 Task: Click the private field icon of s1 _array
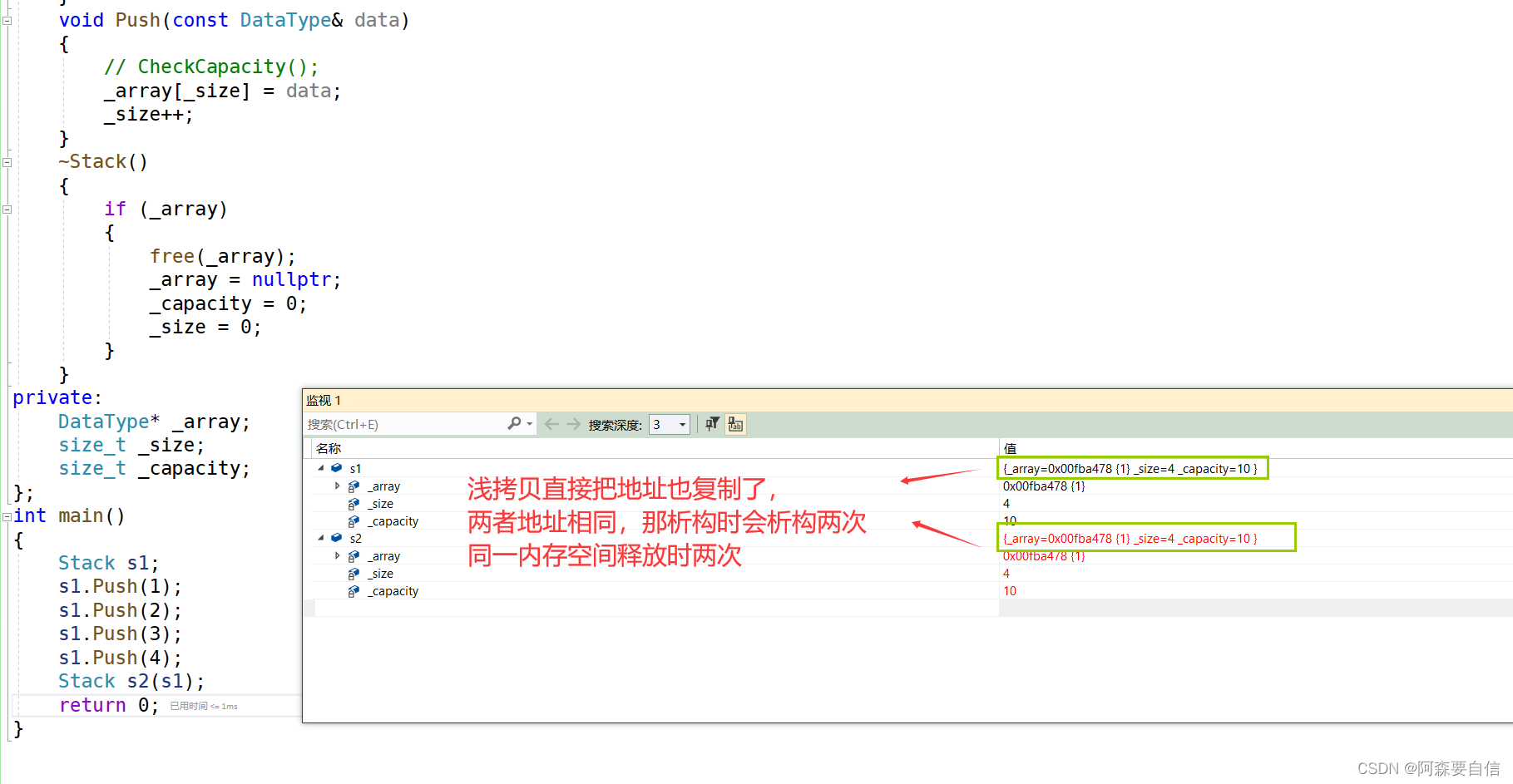354,486
